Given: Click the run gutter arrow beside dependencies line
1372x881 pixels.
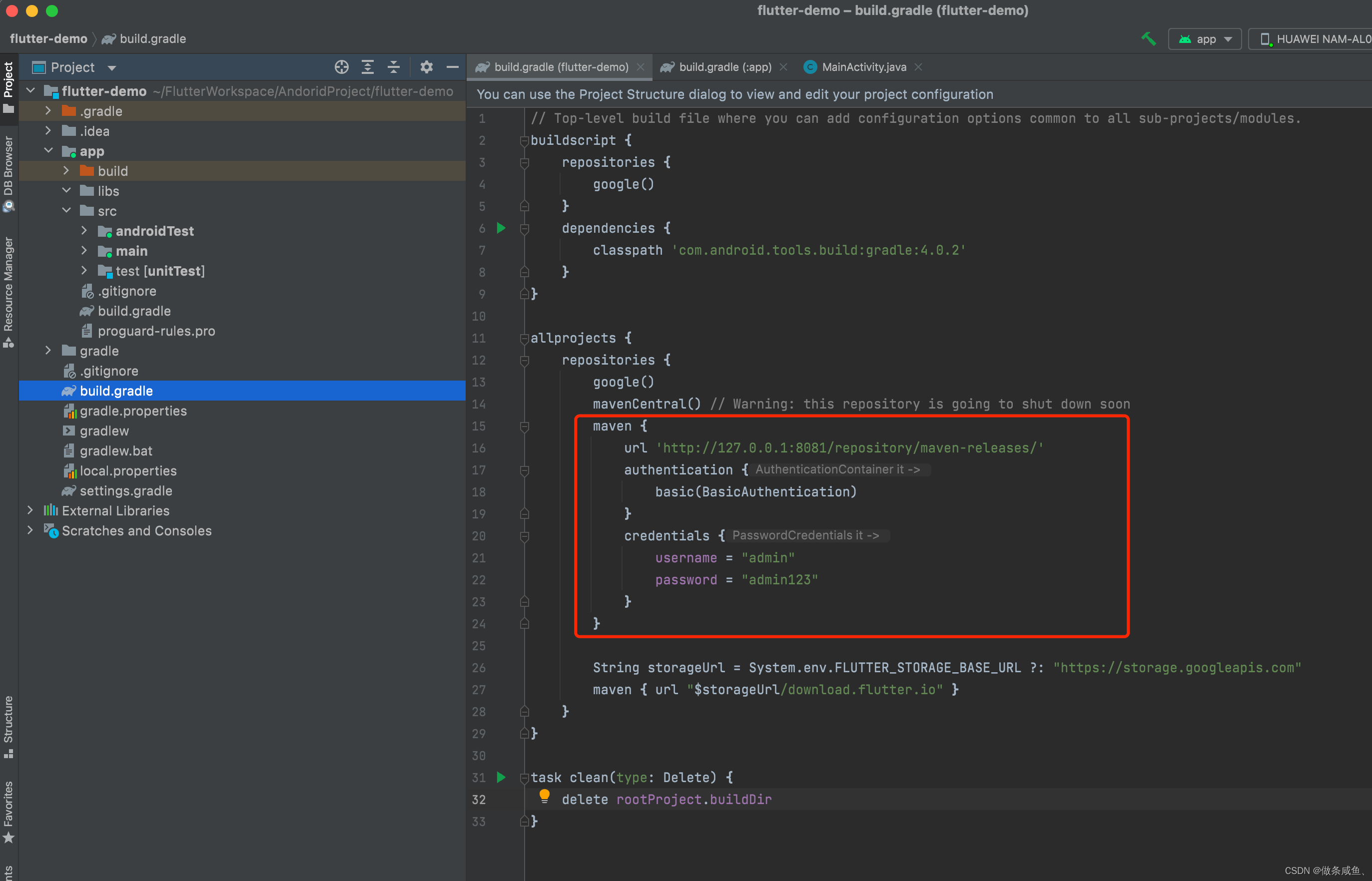Looking at the screenshot, I should (x=501, y=228).
